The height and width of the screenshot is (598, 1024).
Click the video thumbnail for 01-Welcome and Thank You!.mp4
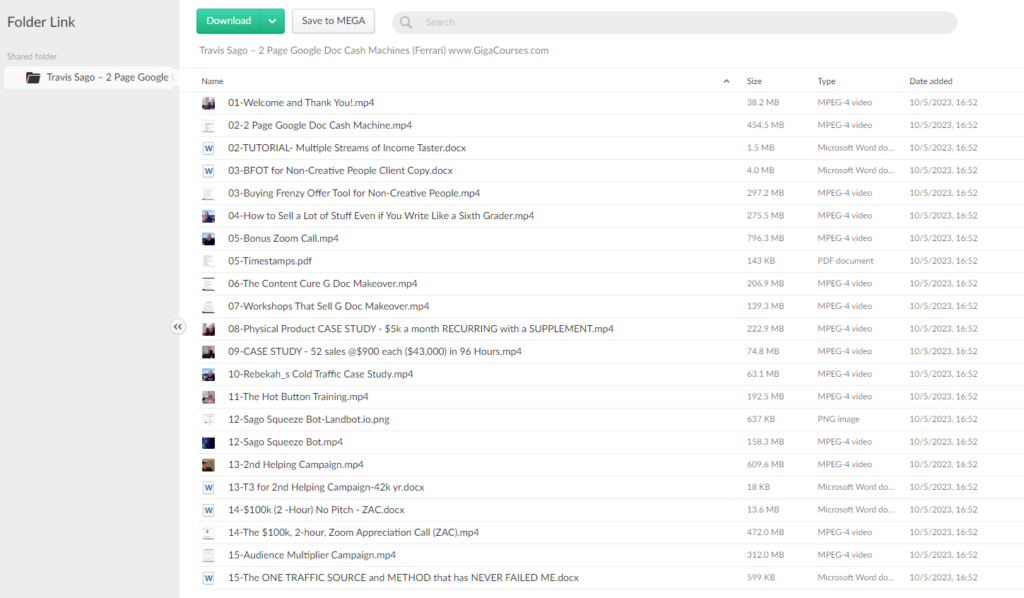pyautogui.click(x=209, y=102)
